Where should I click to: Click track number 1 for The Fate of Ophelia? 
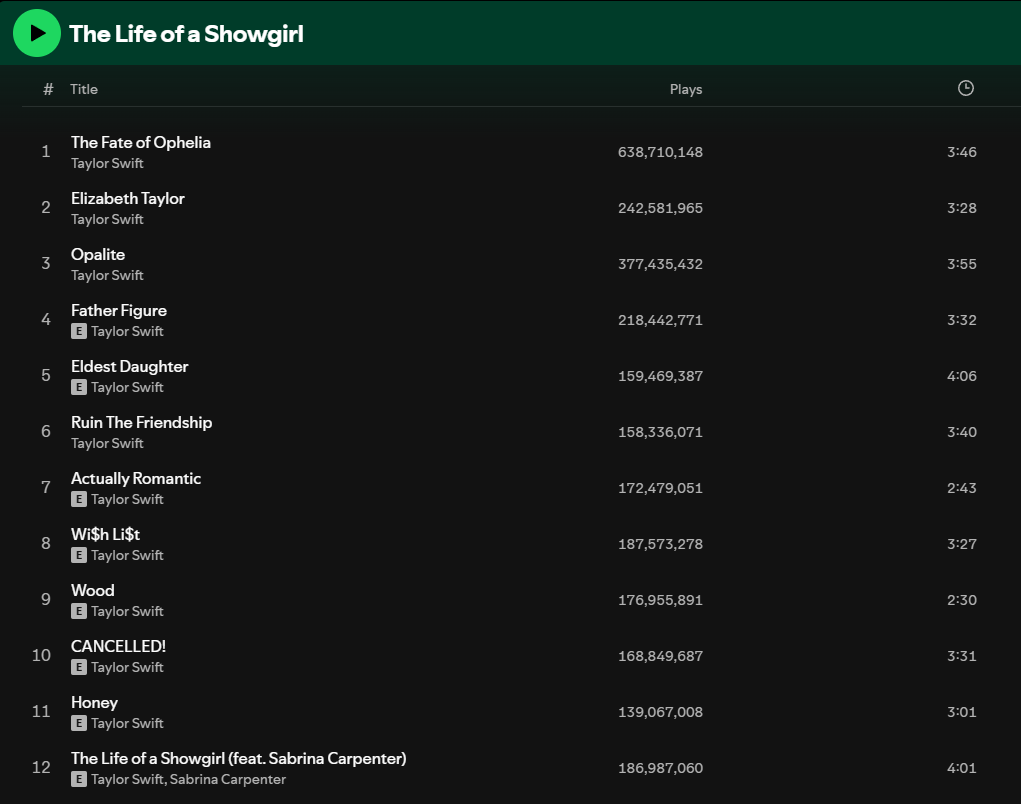click(x=46, y=152)
